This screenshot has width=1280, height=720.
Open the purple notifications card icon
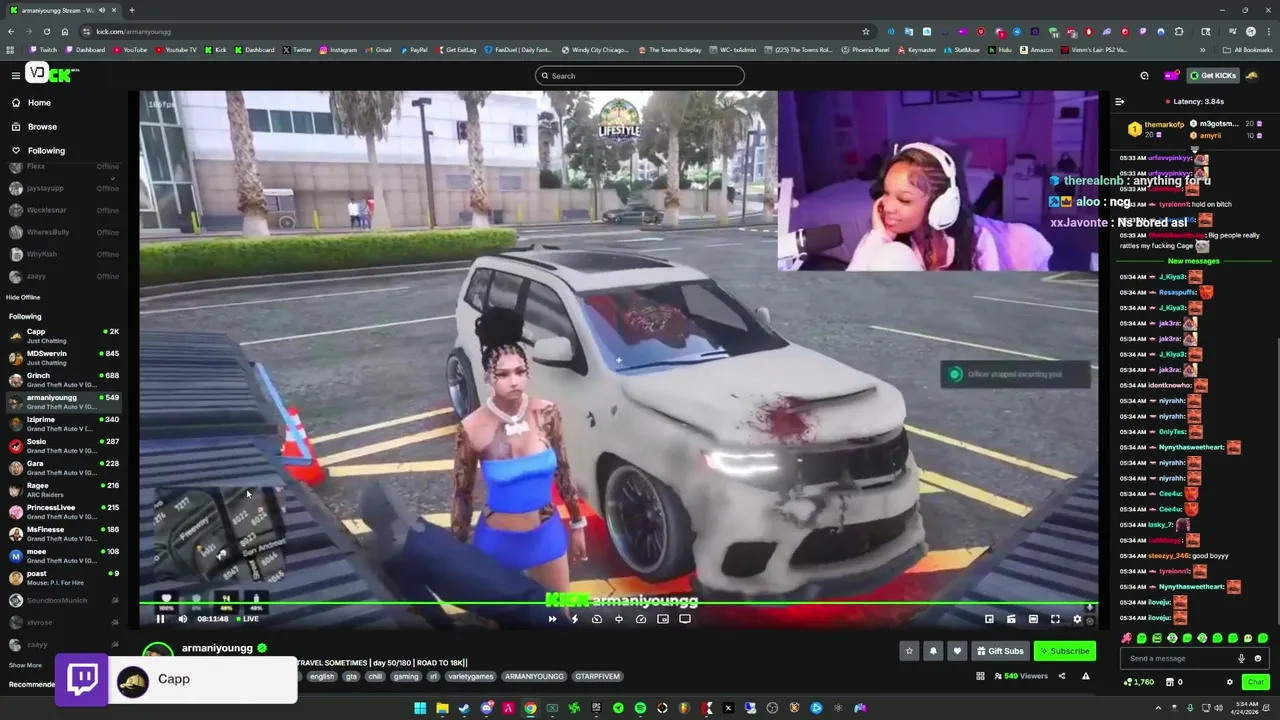coord(1170,76)
